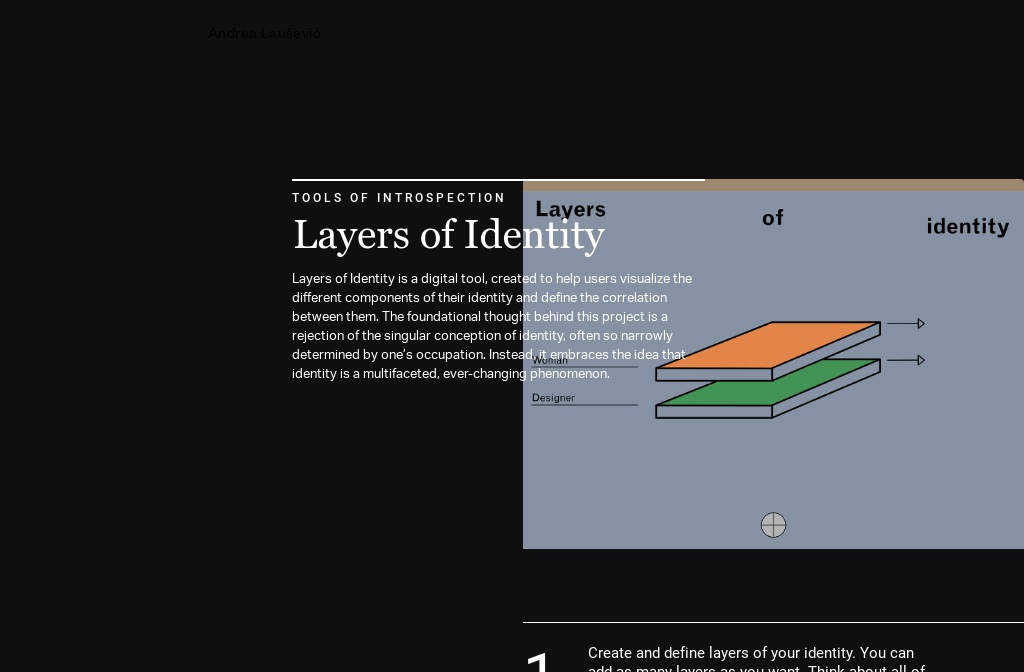Select the 'Layers of Identity' heading
This screenshot has width=1024, height=672.
click(448, 235)
